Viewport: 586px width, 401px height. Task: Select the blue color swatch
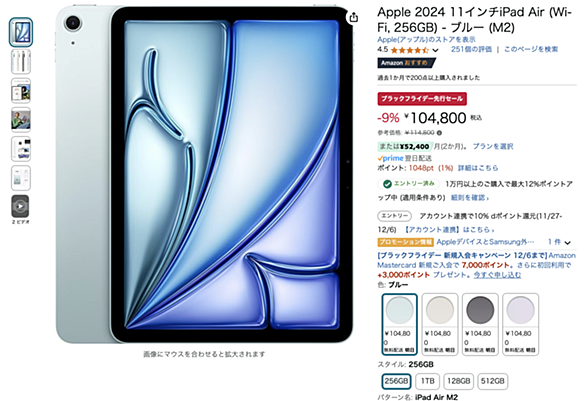(400, 324)
